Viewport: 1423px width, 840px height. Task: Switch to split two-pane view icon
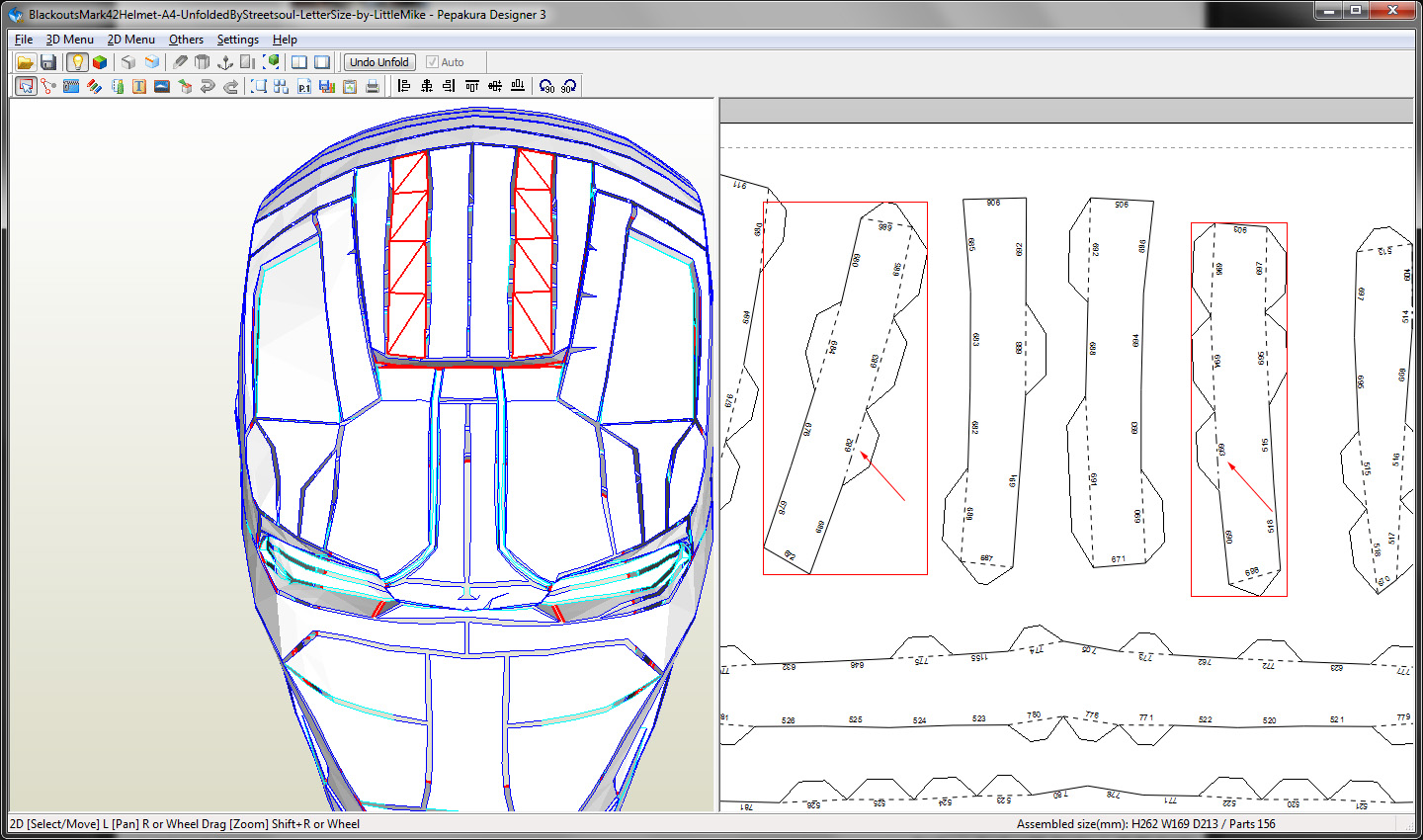(x=299, y=62)
